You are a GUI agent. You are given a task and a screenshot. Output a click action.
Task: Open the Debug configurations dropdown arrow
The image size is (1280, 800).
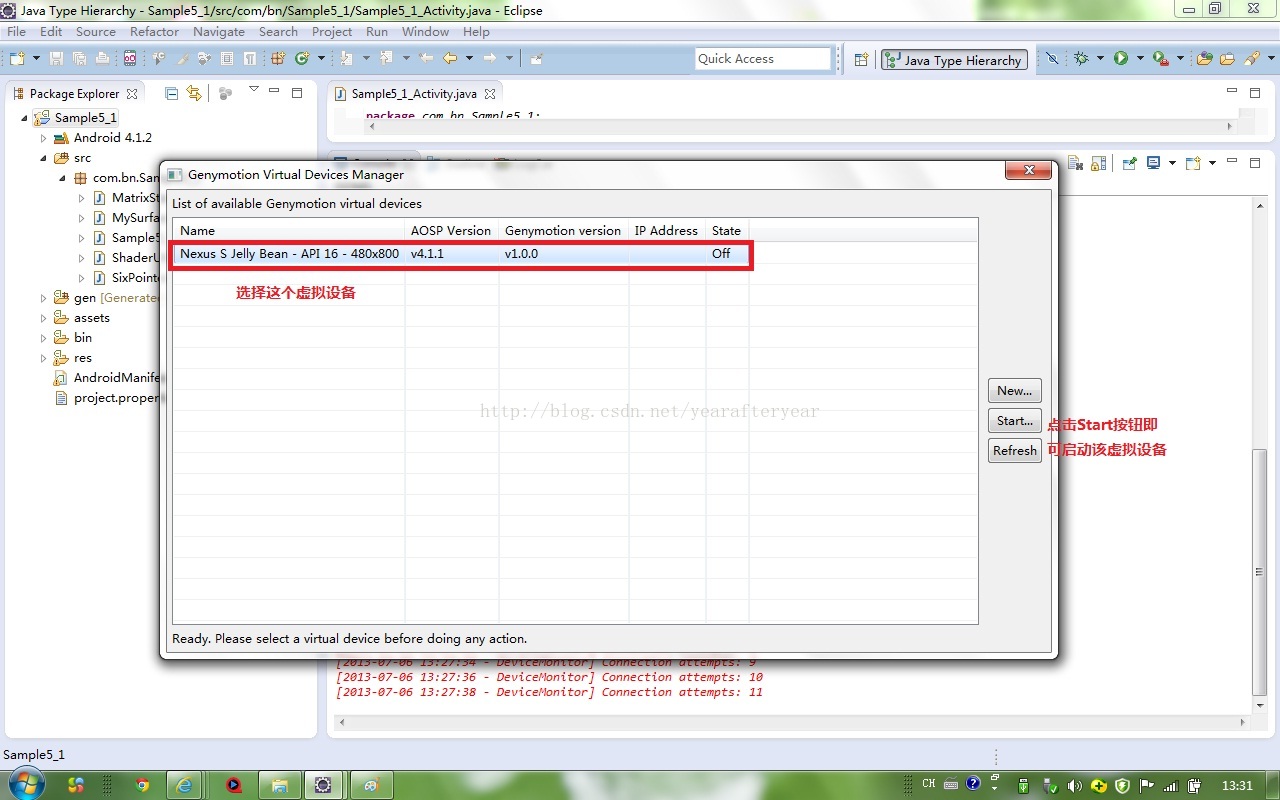1100,59
